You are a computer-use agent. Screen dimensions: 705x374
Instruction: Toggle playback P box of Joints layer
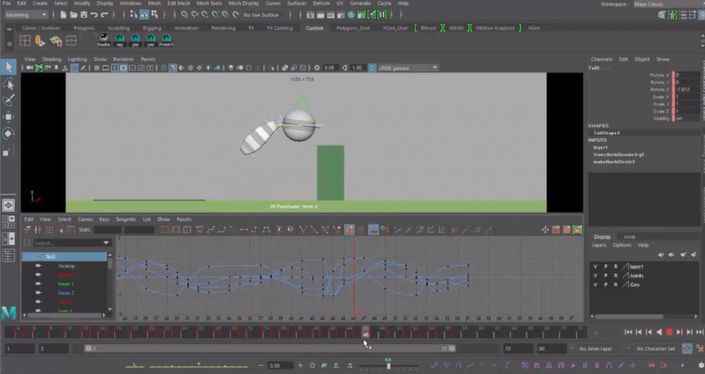(x=606, y=276)
